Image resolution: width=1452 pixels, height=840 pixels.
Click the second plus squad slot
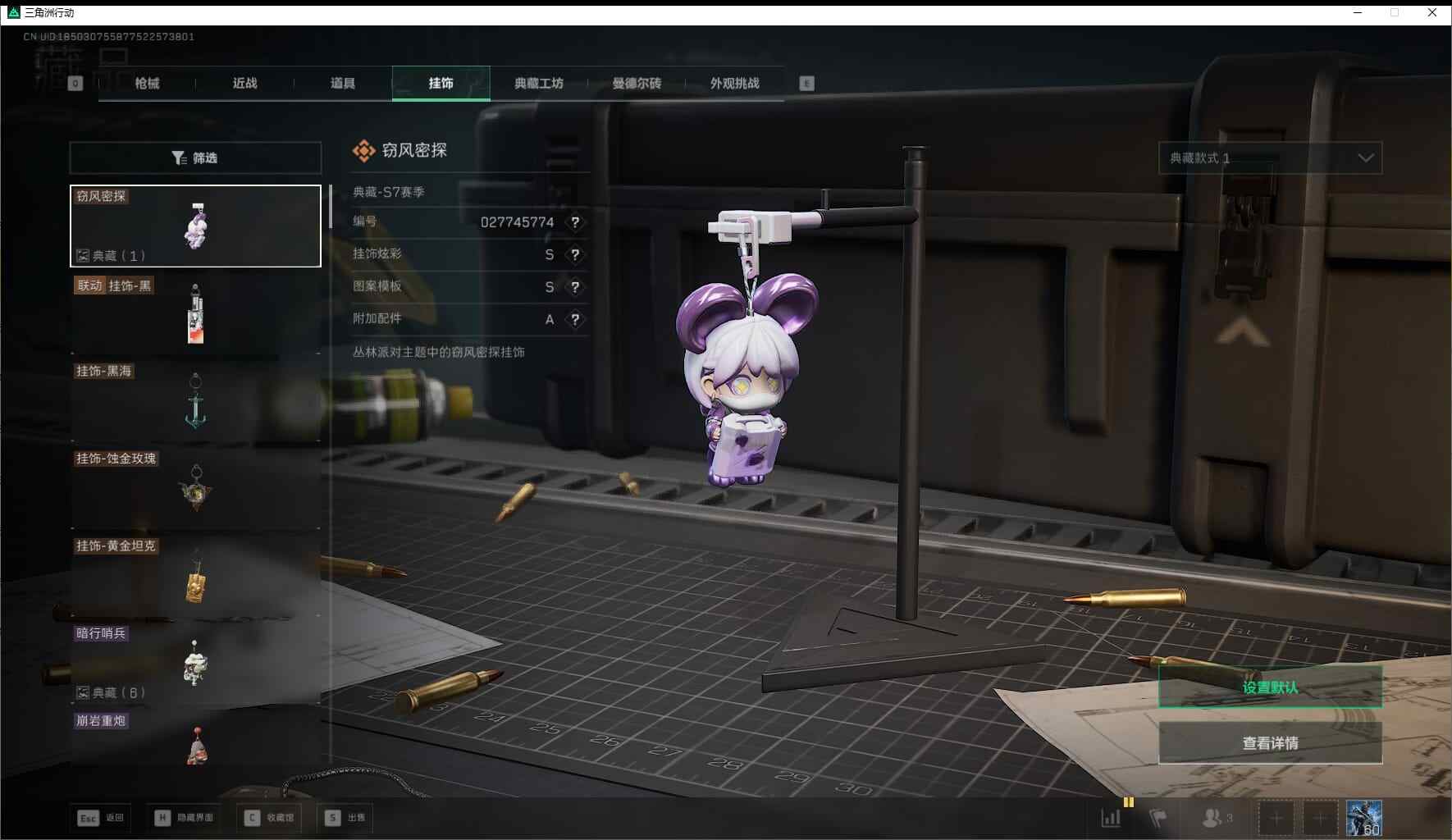1319,818
